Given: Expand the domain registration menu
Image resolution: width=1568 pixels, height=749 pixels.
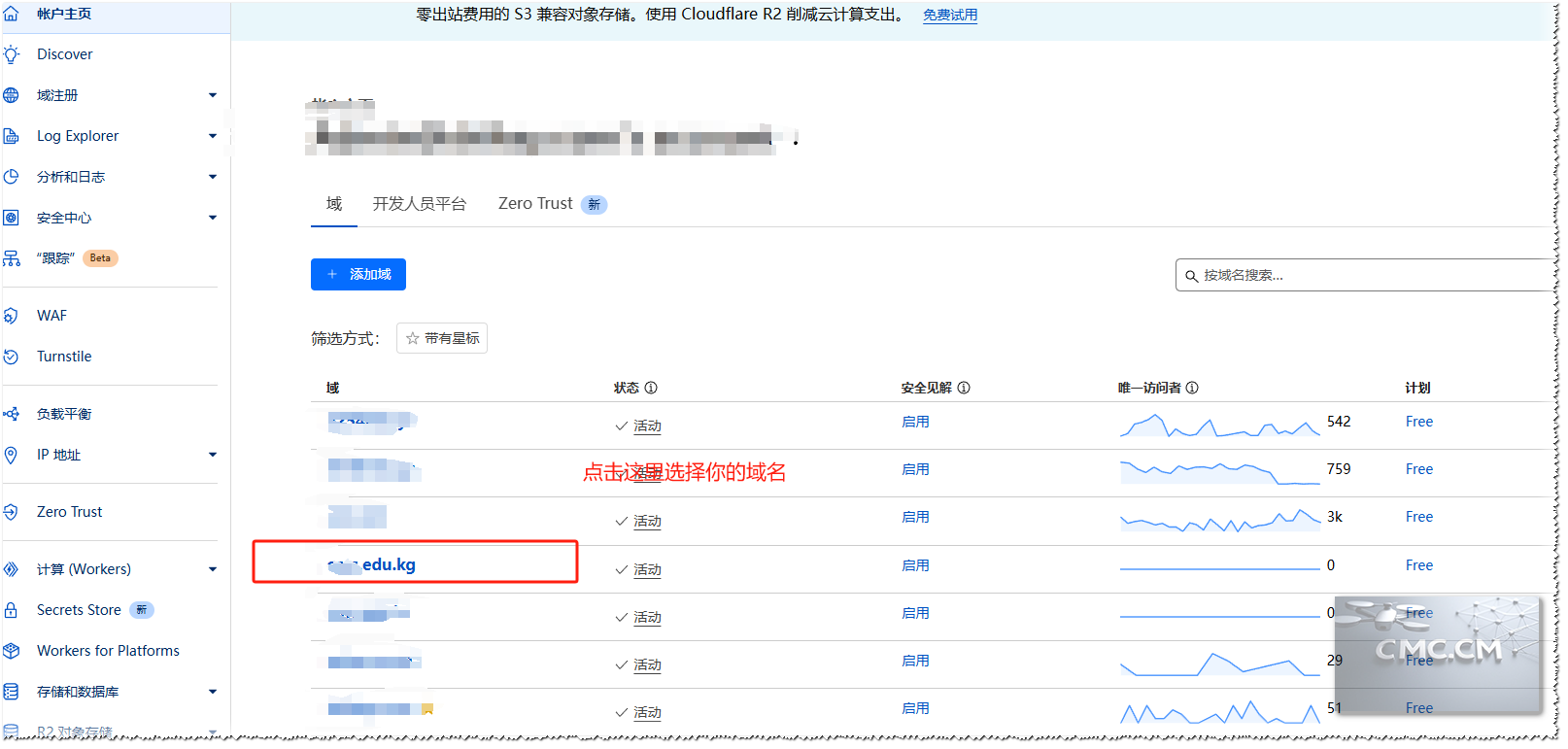Looking at the screenshot, I should [213, 95].
